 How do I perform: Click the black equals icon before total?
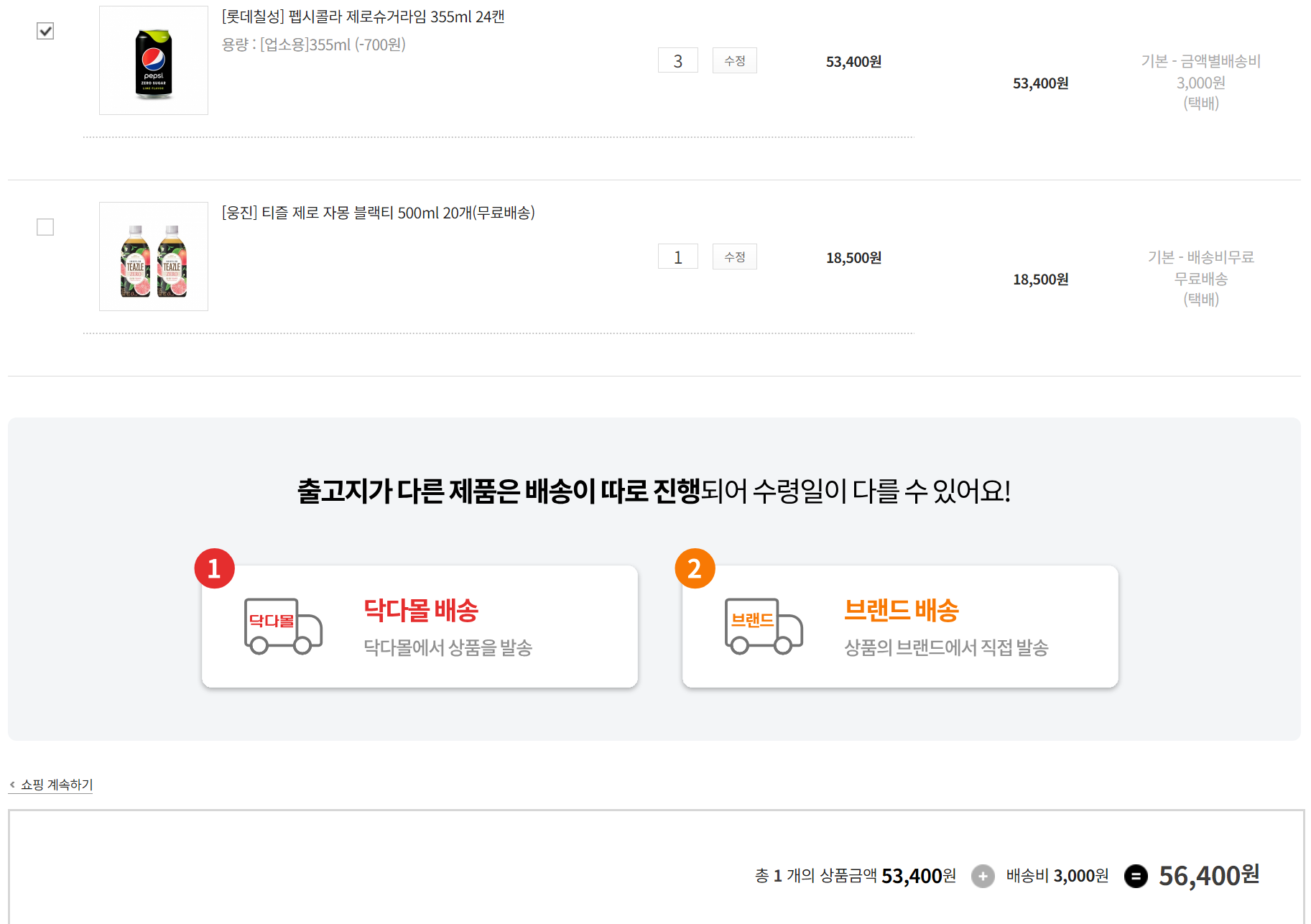[1136, 876]
